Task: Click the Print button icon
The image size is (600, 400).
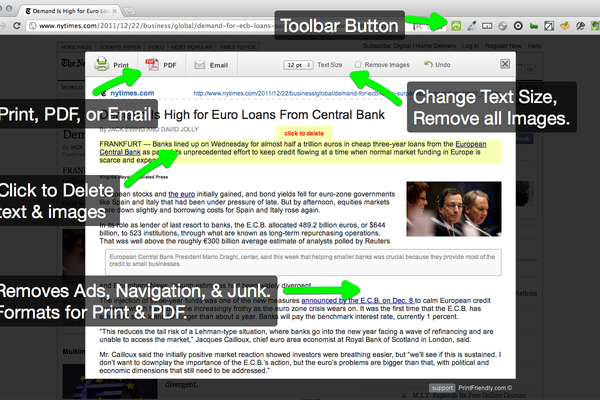Action: (x=101, y=65)
